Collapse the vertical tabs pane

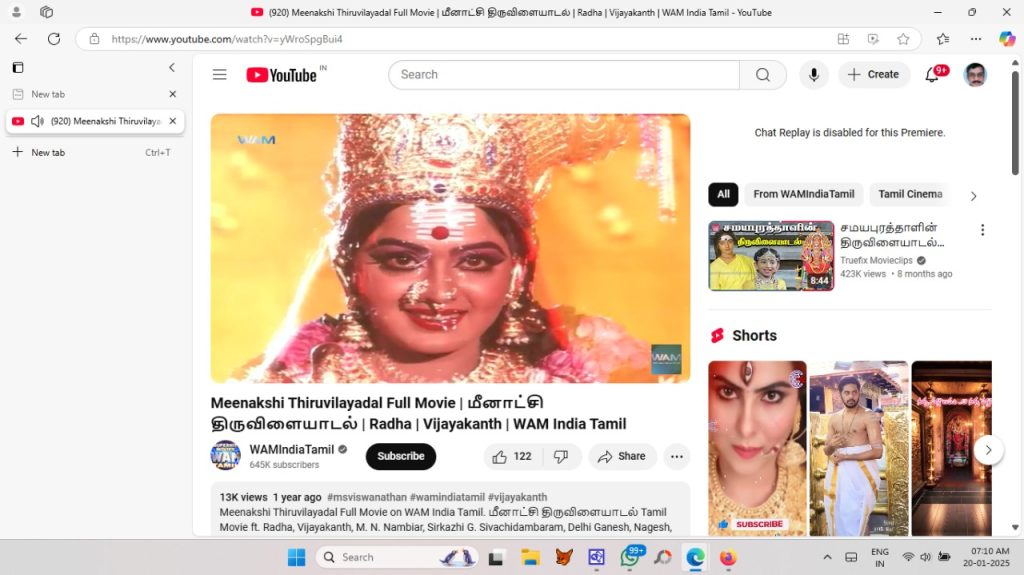172,67
